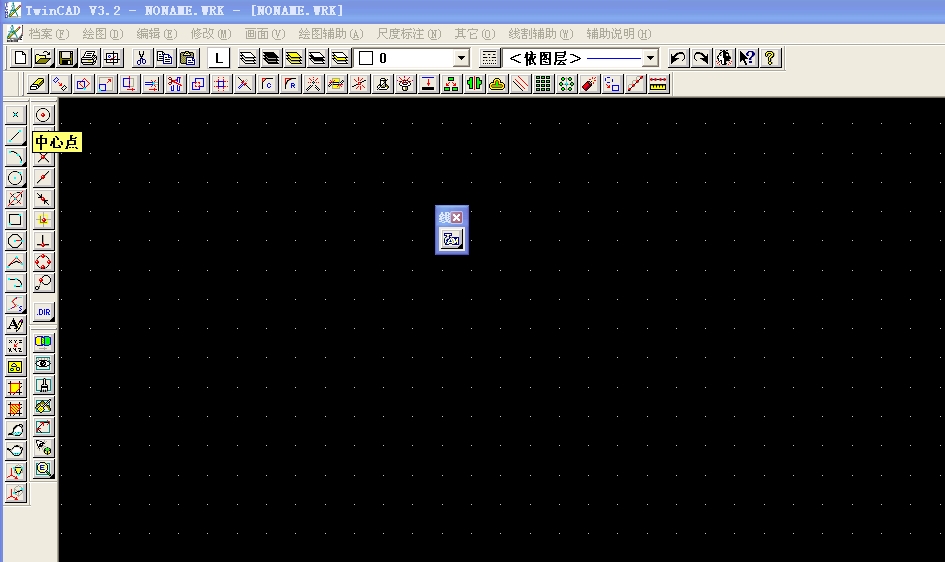Click the icon inside floating 线 palette
Screen dimensions: 945x562
point(451,239)
